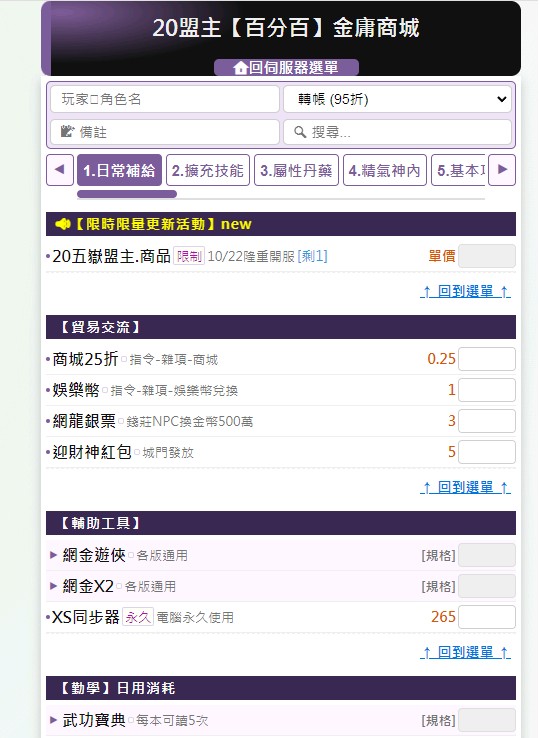The width and height of the screenshot is (539, 738).
Task: Click the home icon in 回伺服器選單 button
Action: [x=240, y=68]
